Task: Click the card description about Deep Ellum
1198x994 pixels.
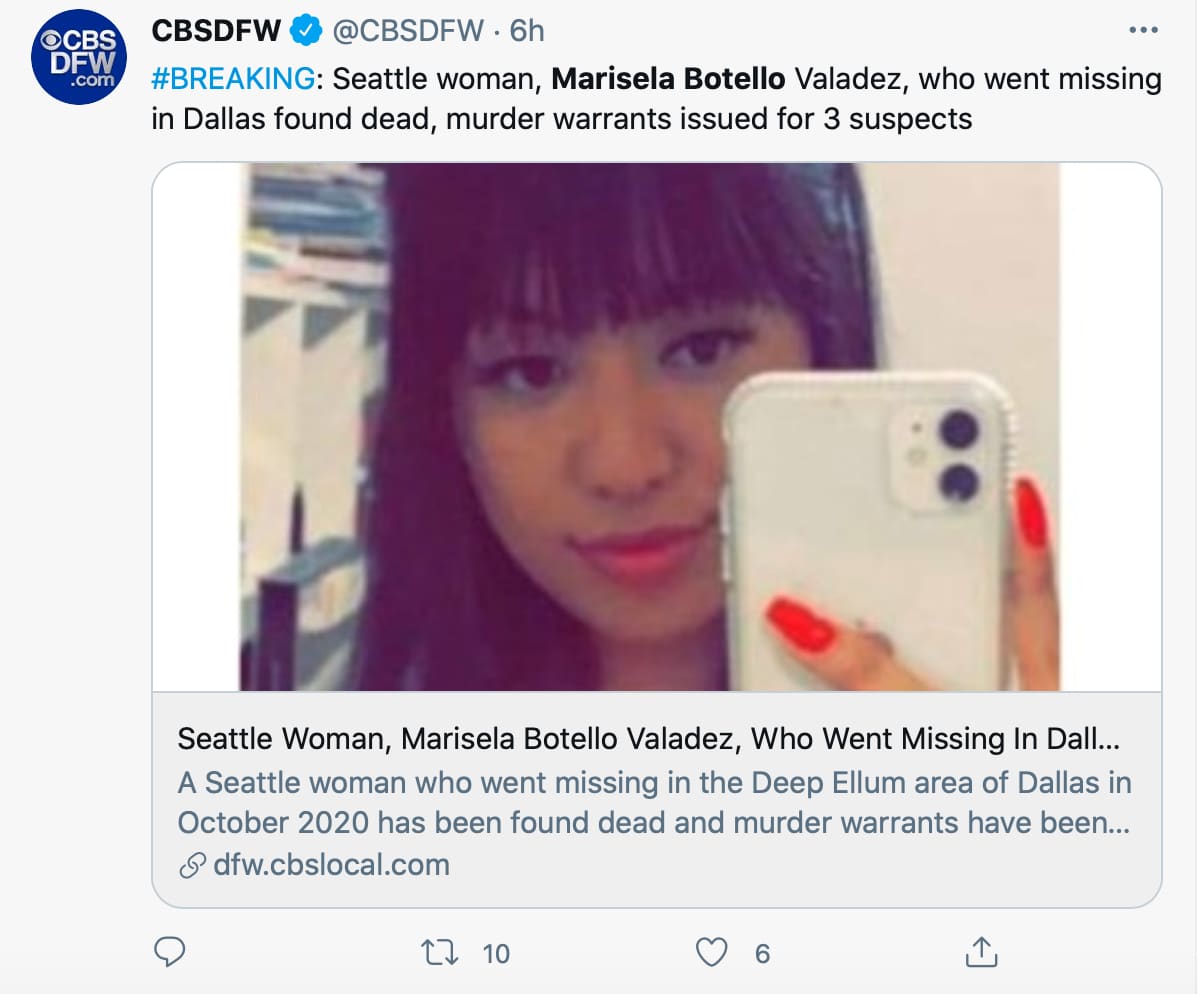Action: coord(654,802)
